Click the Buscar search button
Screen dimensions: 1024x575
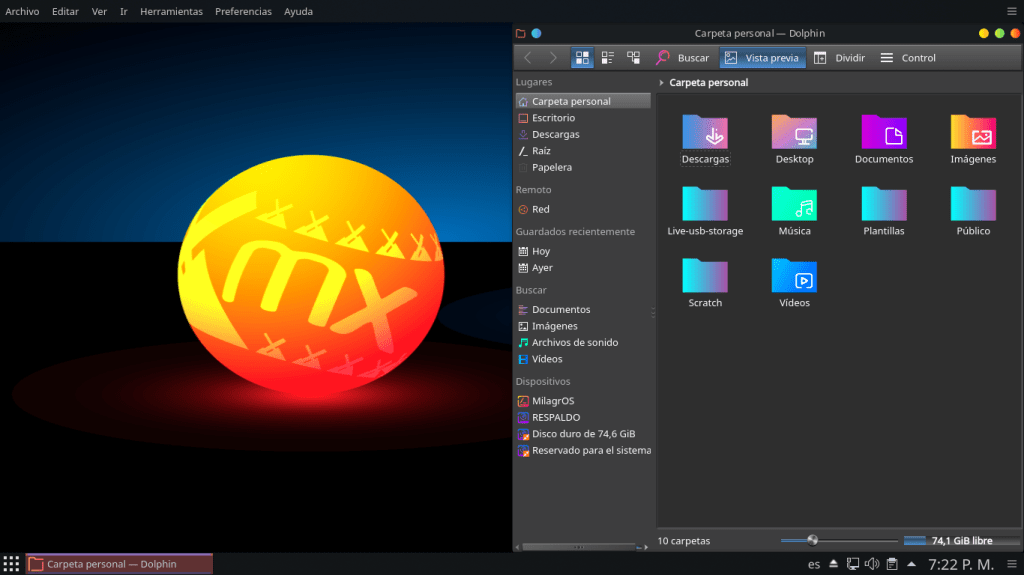pos(682,58)
